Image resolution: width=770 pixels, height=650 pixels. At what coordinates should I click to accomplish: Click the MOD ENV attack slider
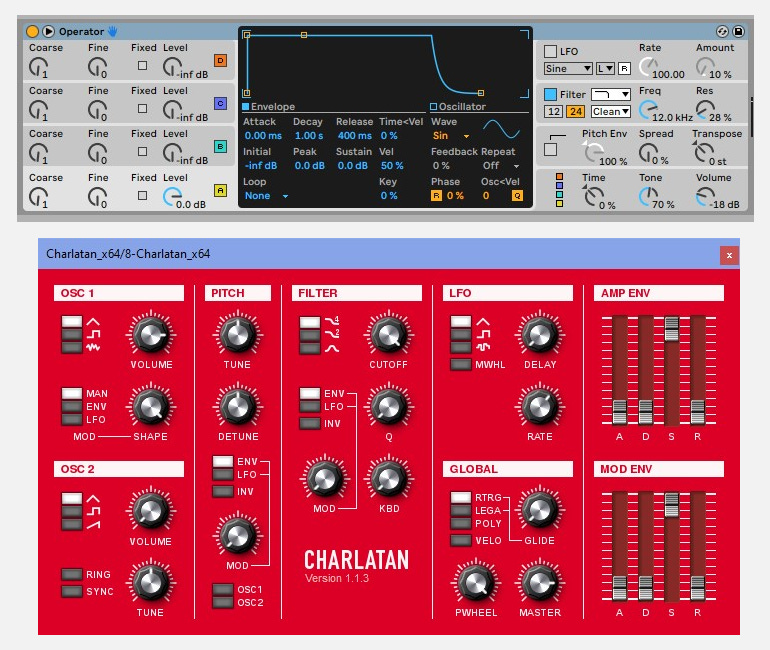(x=619, y=588)
